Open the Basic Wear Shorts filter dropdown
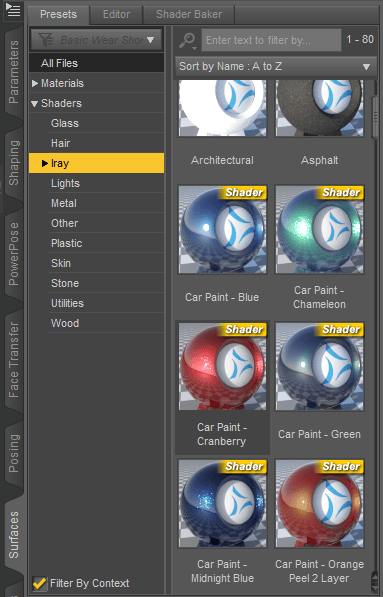Image resolution: width=383 pixels, height=597 pixels. tap(97, 40)
